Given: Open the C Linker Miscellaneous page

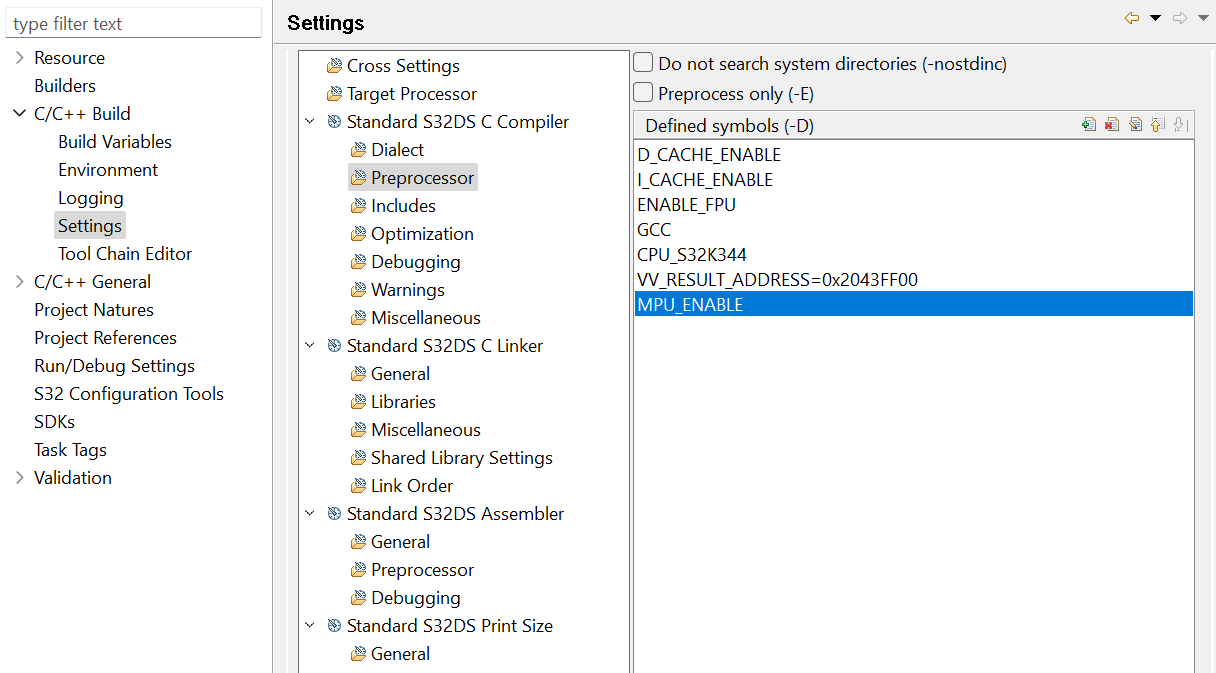Looking at the screenshot, I should (x=425, y=430).
